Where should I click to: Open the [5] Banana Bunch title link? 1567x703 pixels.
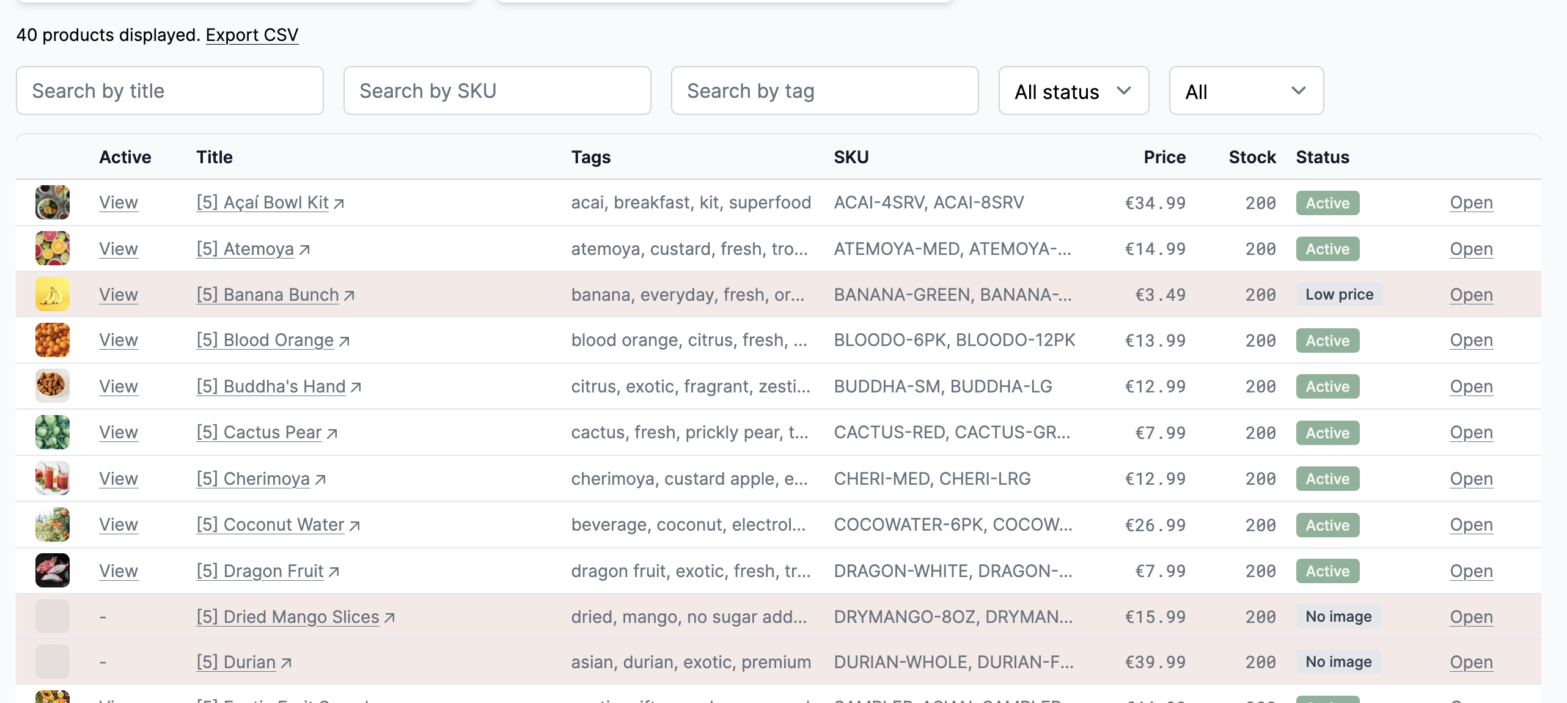pos(275,295)
